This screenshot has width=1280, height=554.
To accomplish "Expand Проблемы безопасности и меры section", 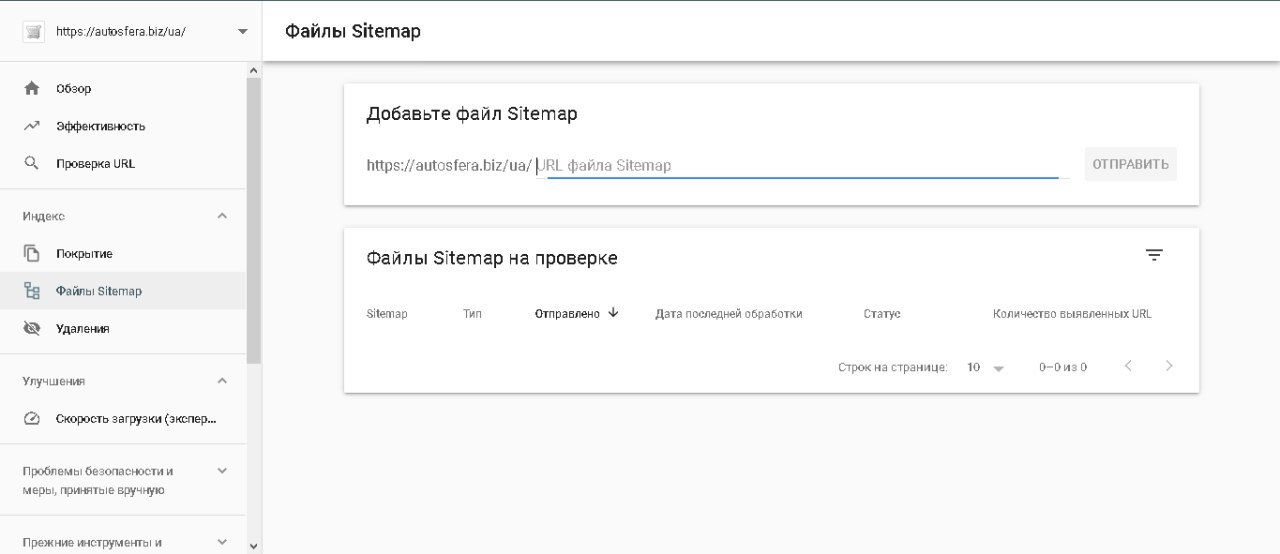I will [222, 470].
